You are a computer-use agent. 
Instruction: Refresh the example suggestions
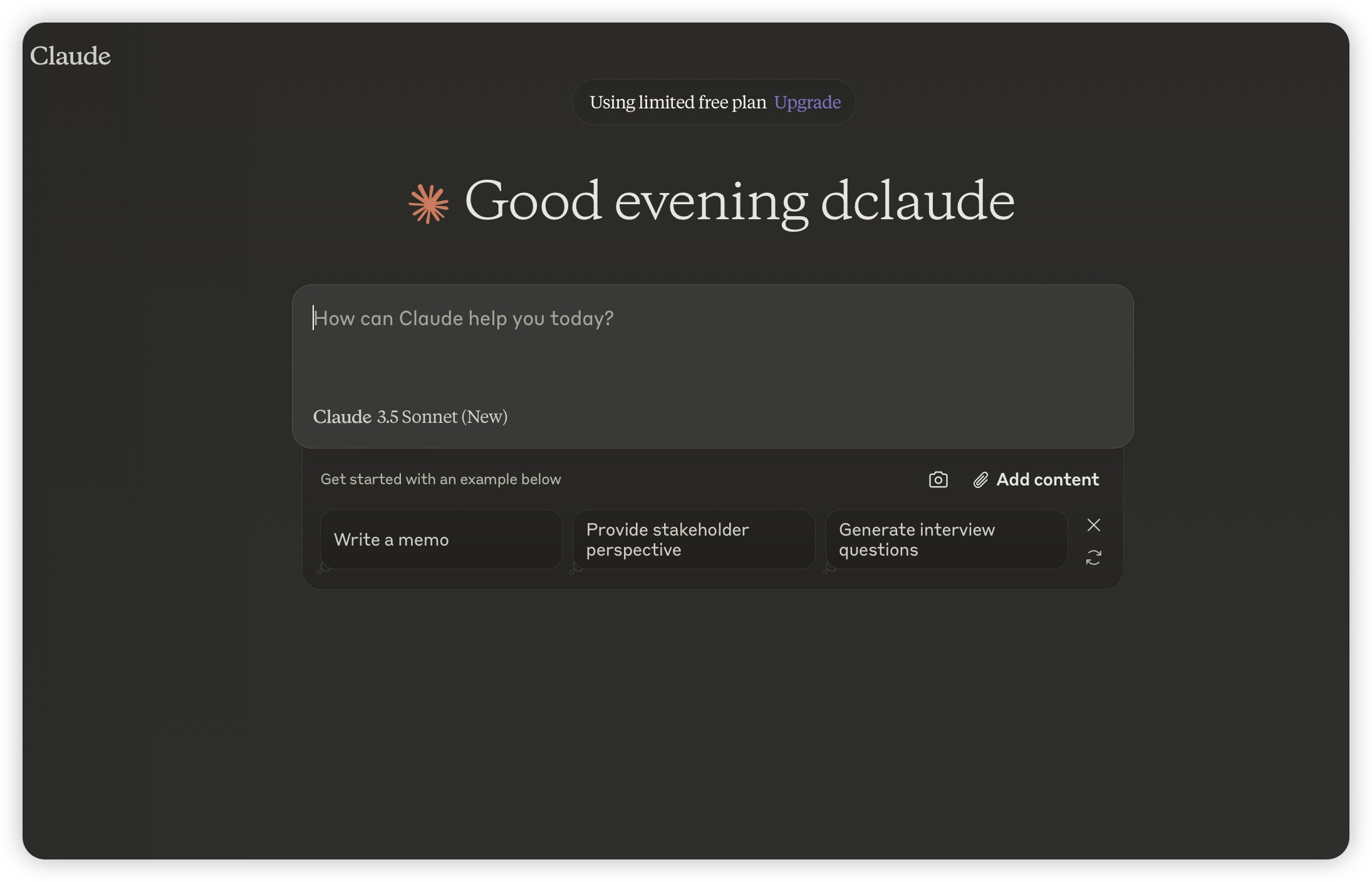pos(1093,558)
